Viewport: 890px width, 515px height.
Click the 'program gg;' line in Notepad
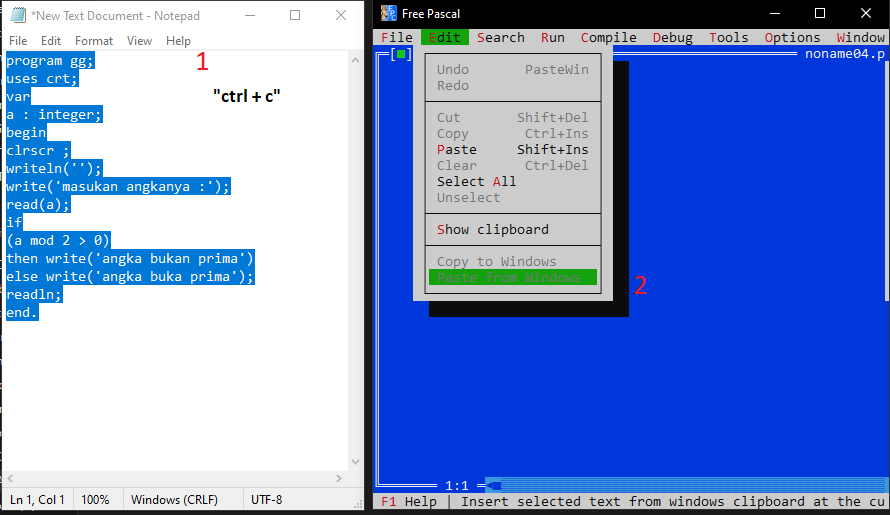point(50,61)
